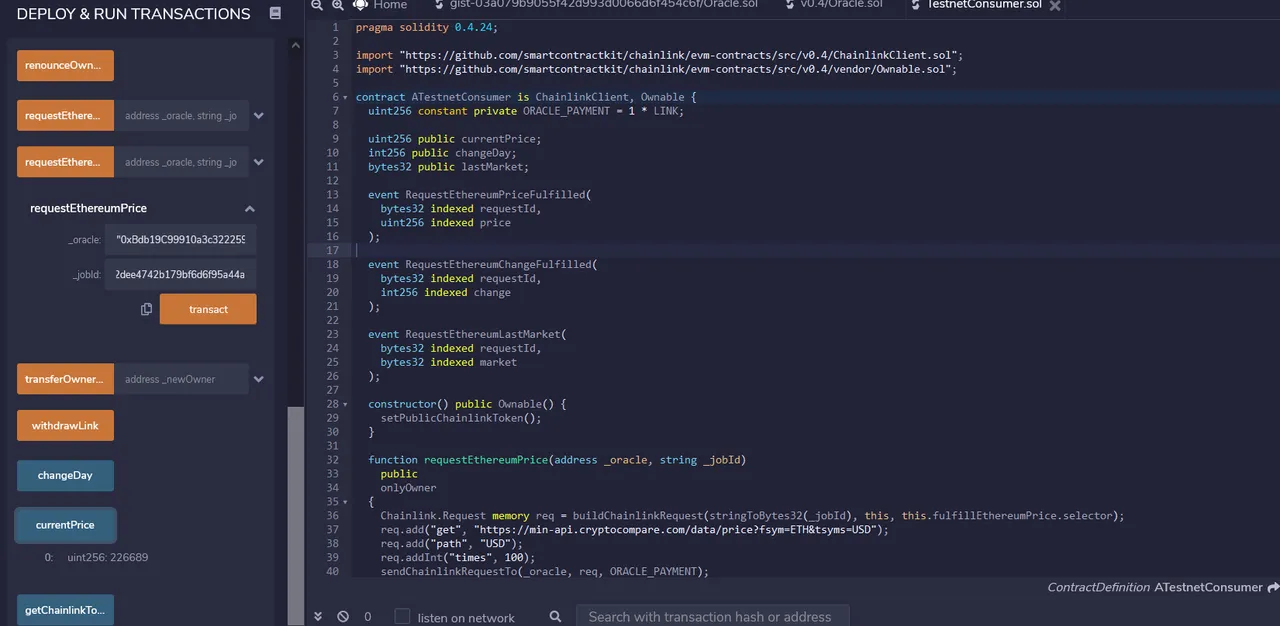1280x626 pixels.
Task: Click the cryptocompare URL req.add line
Action: point(634,529)
